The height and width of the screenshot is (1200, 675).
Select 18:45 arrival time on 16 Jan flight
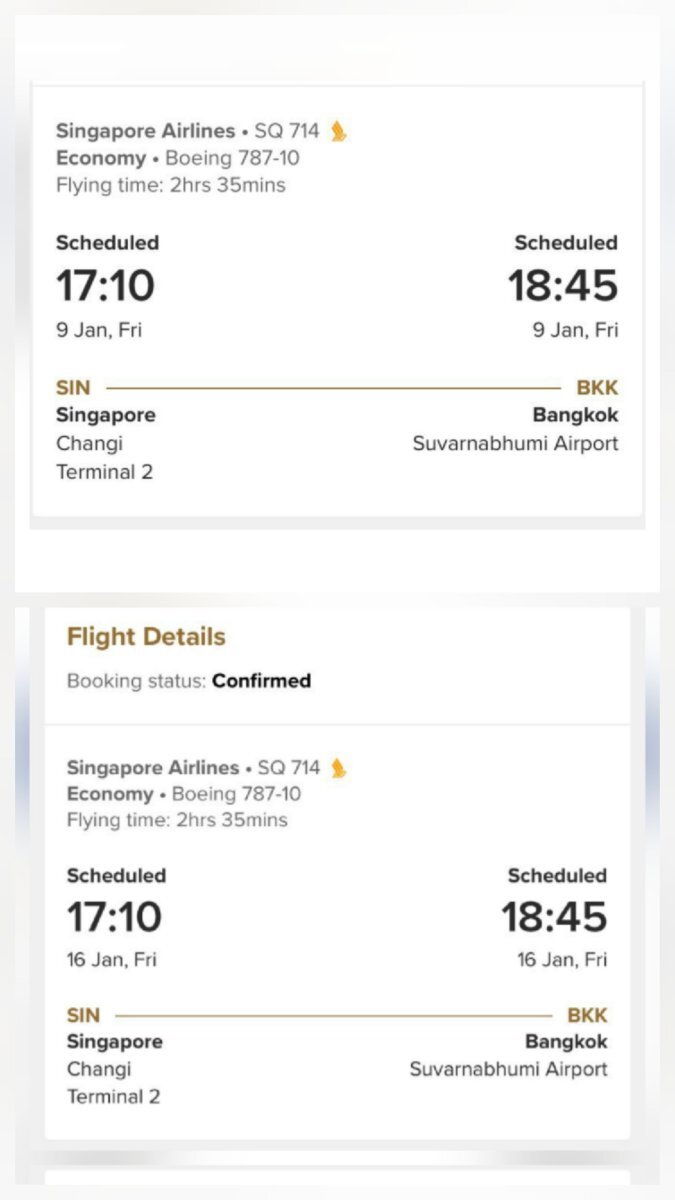click(x=554, y=917)
